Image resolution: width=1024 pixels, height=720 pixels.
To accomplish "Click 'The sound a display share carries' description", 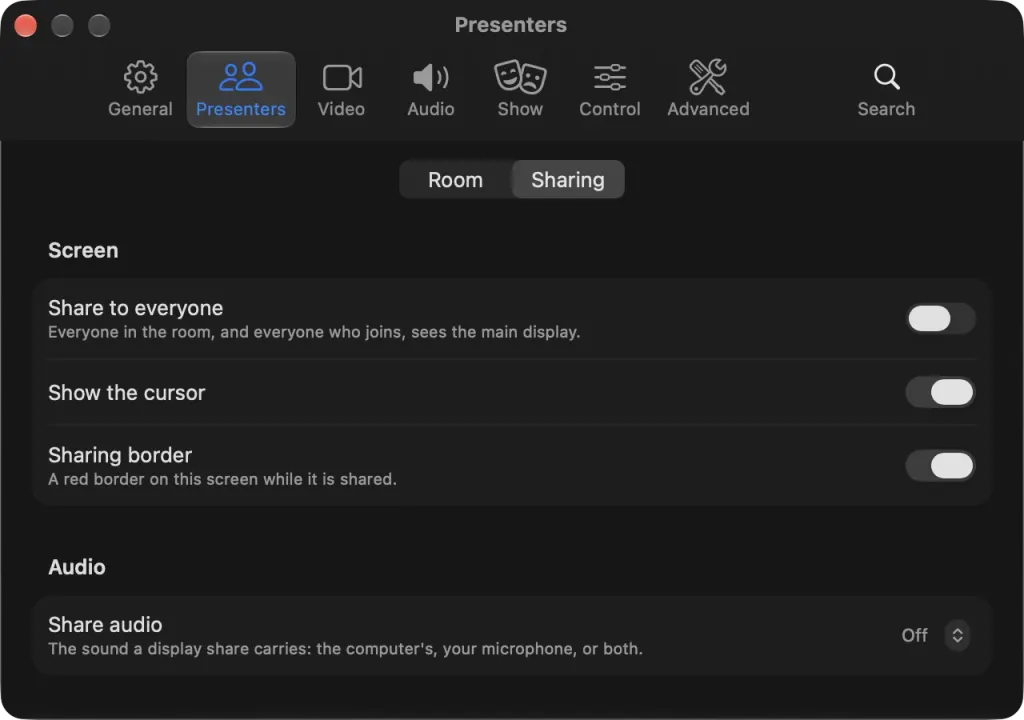I will coord(345,649).
